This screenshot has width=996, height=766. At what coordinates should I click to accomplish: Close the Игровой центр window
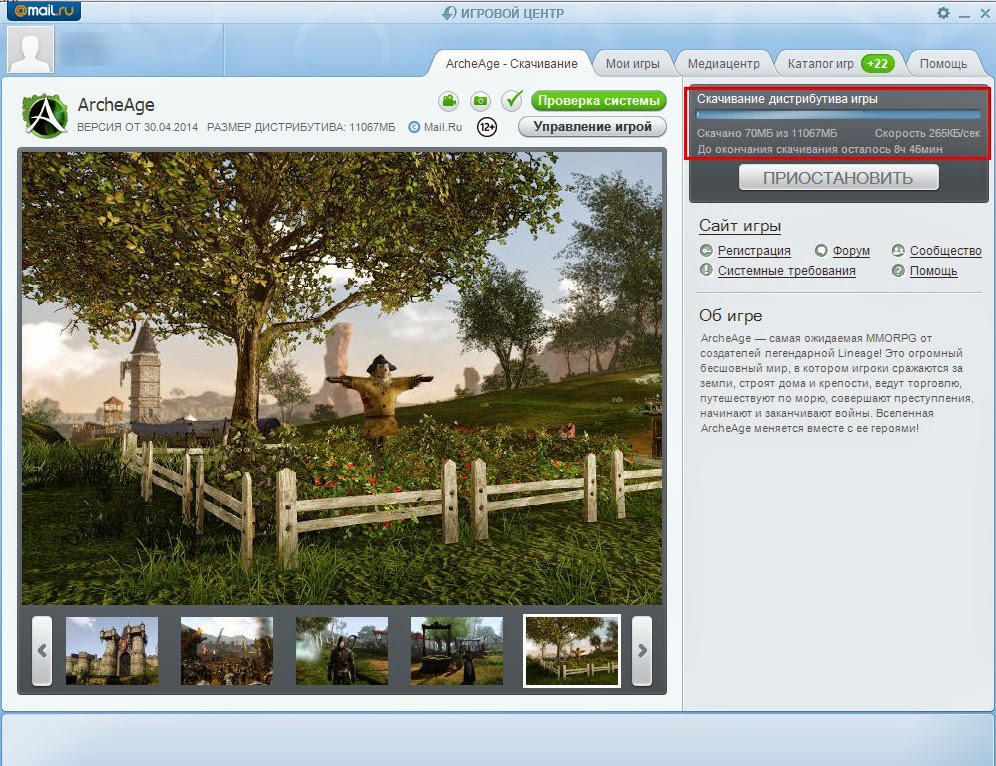tap(985, 13)
